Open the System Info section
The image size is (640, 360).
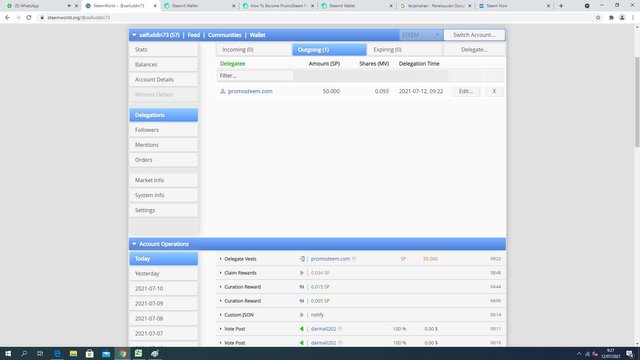164,195
